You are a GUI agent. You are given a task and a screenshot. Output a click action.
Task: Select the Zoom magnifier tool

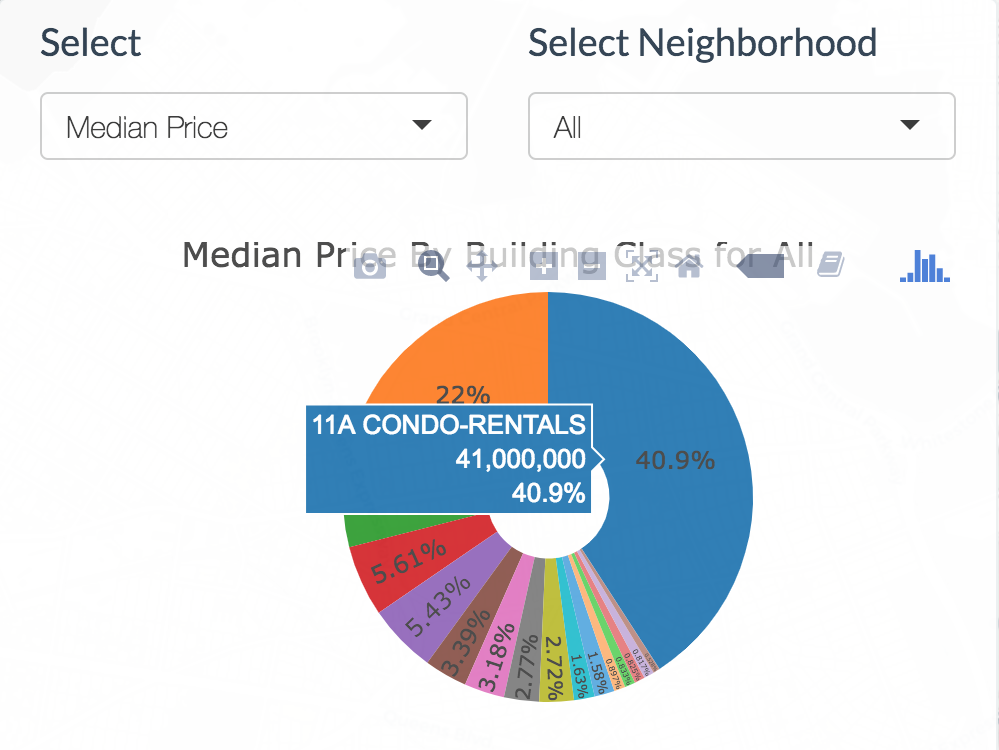coord(433,266)
